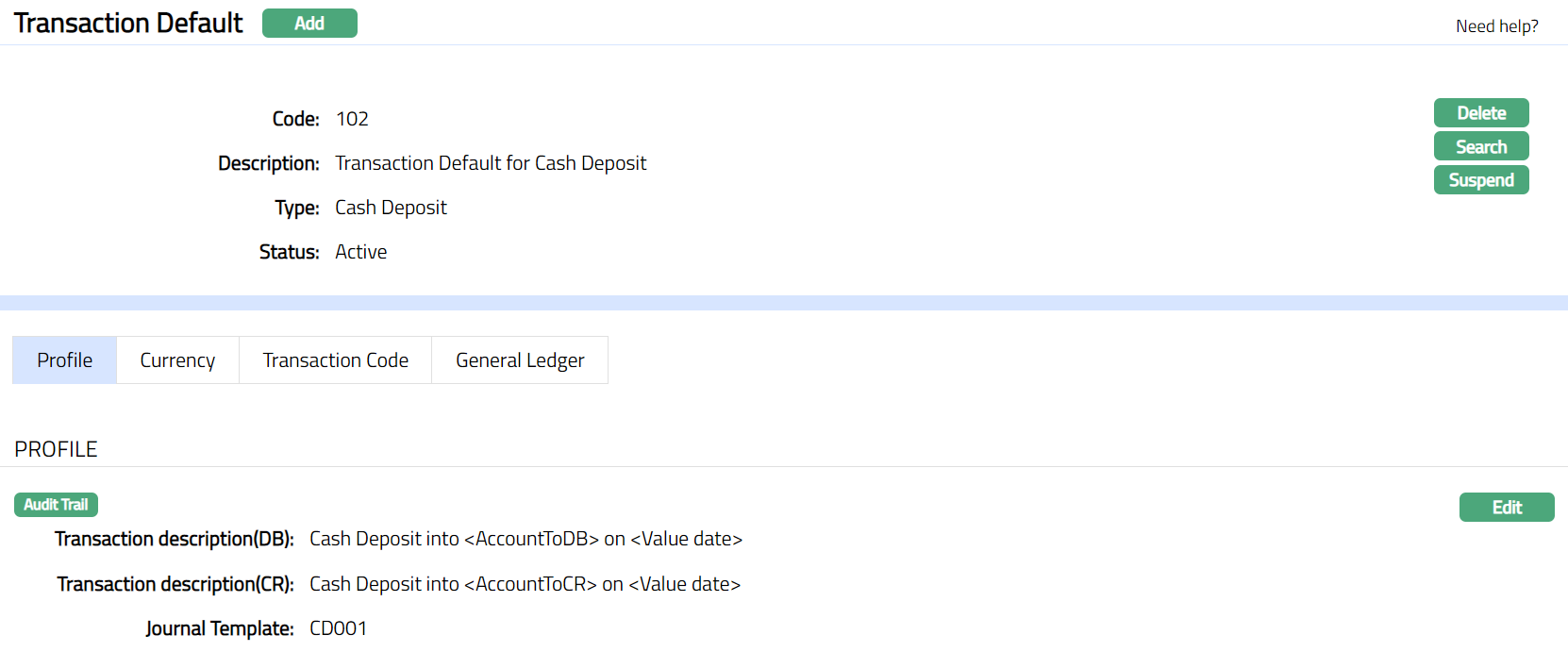This screenshot has height=652, width=1568.
Task: Click the green Add button
Action: tap(309, 24)
